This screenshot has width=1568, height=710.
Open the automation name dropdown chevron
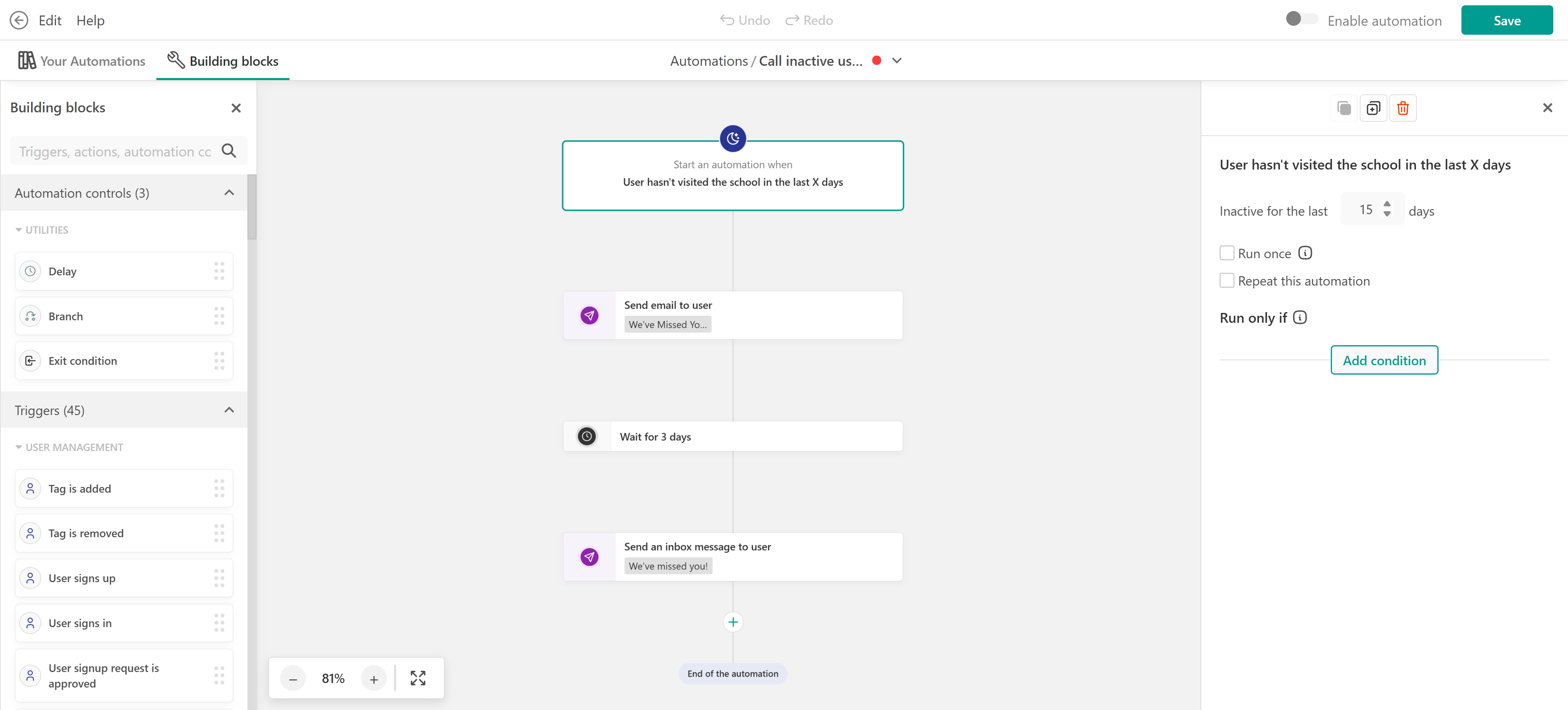pos(897,60)
